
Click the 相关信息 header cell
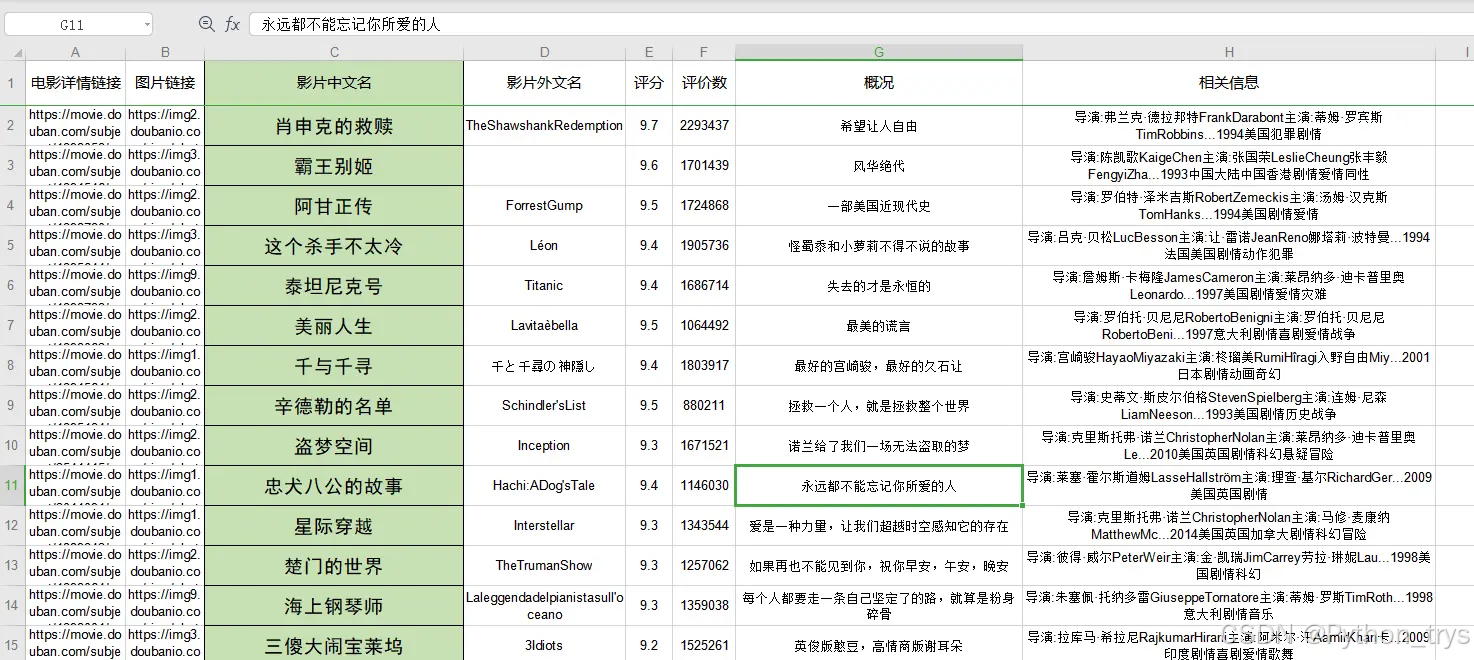1229,83
